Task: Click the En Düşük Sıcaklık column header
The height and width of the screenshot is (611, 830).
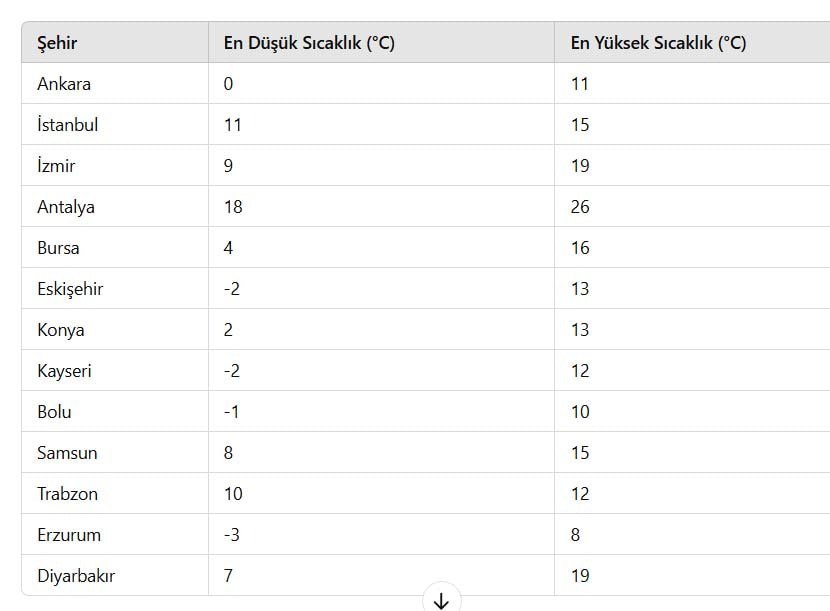Action: pos(309,43)
